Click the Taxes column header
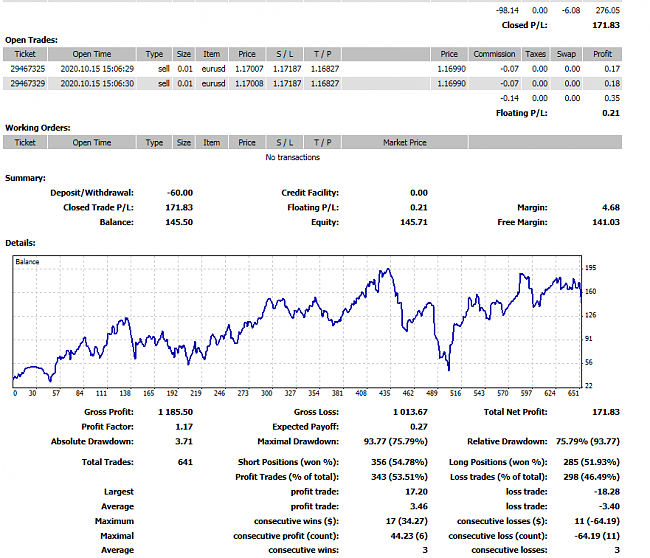 click(535, 54)
